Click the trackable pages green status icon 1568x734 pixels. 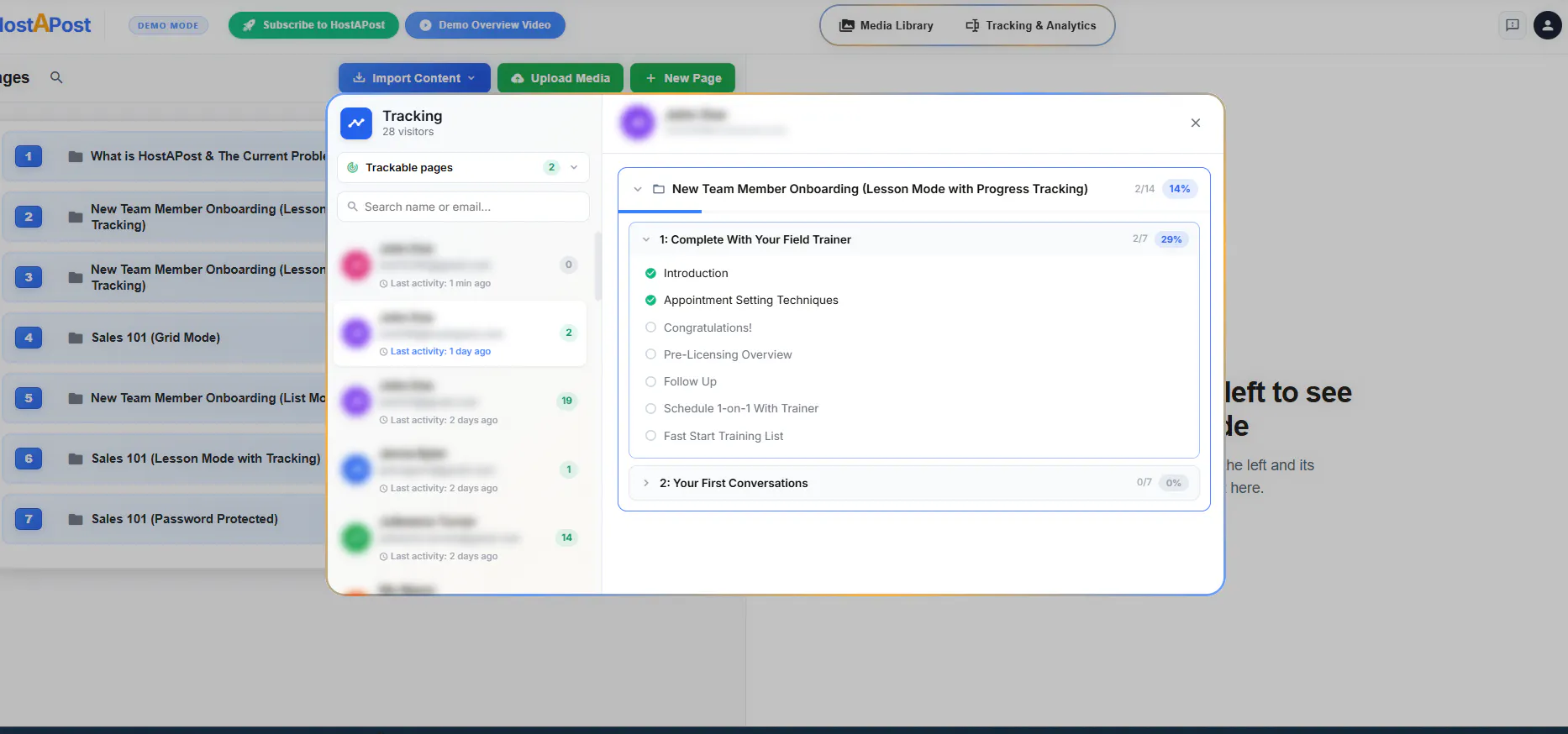click(353, 167)
